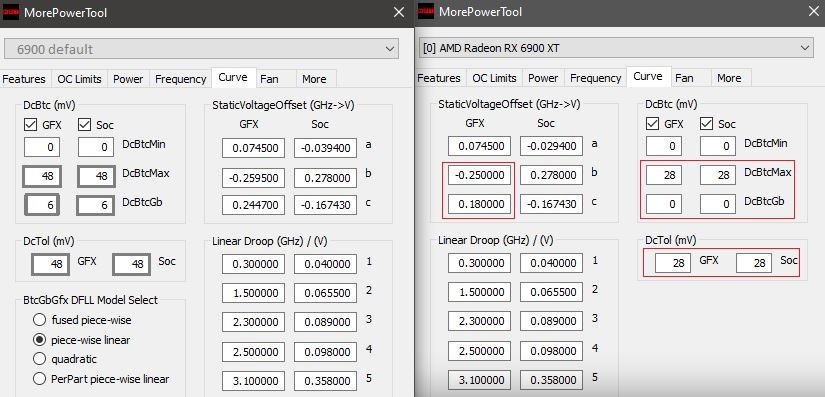The width and height of the screenshot is (825, 397).
Task: Click Soc offset c field in left window
Action: tap(326, 205)
